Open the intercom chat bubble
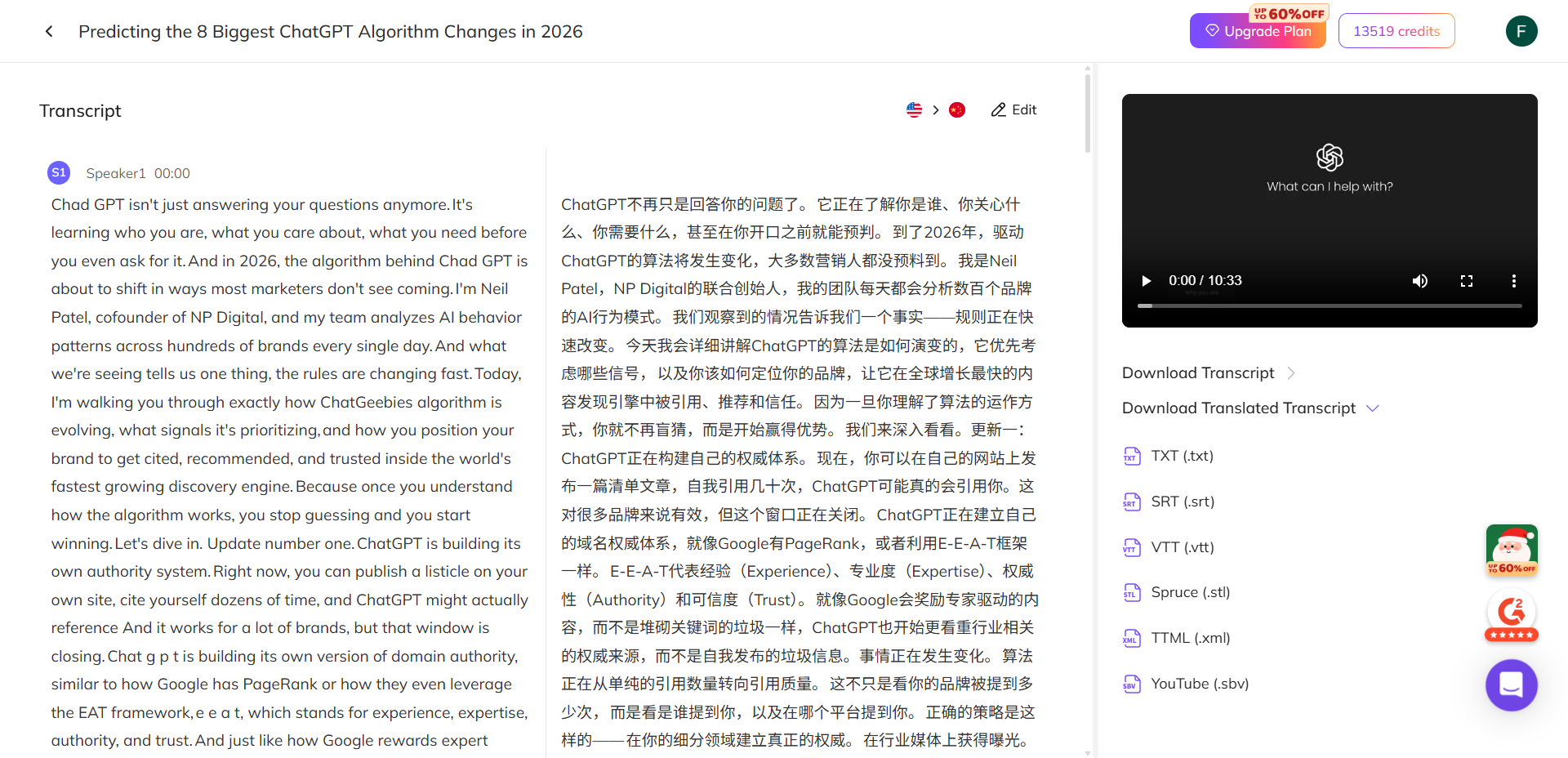The width and height of the screenshot is (1568, 758). pos(1511,685)
